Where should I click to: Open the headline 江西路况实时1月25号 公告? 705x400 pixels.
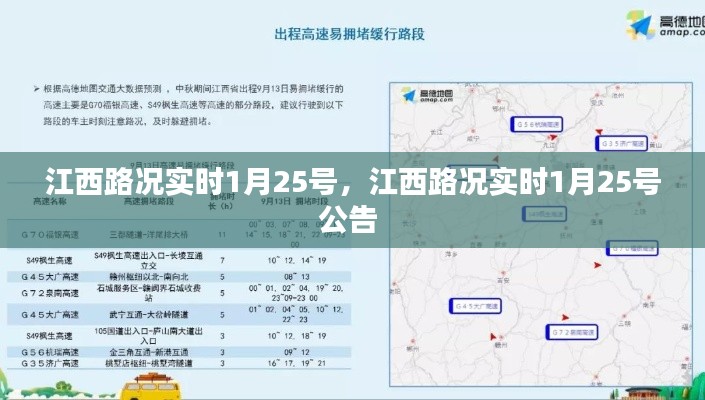tap(352, 200)
